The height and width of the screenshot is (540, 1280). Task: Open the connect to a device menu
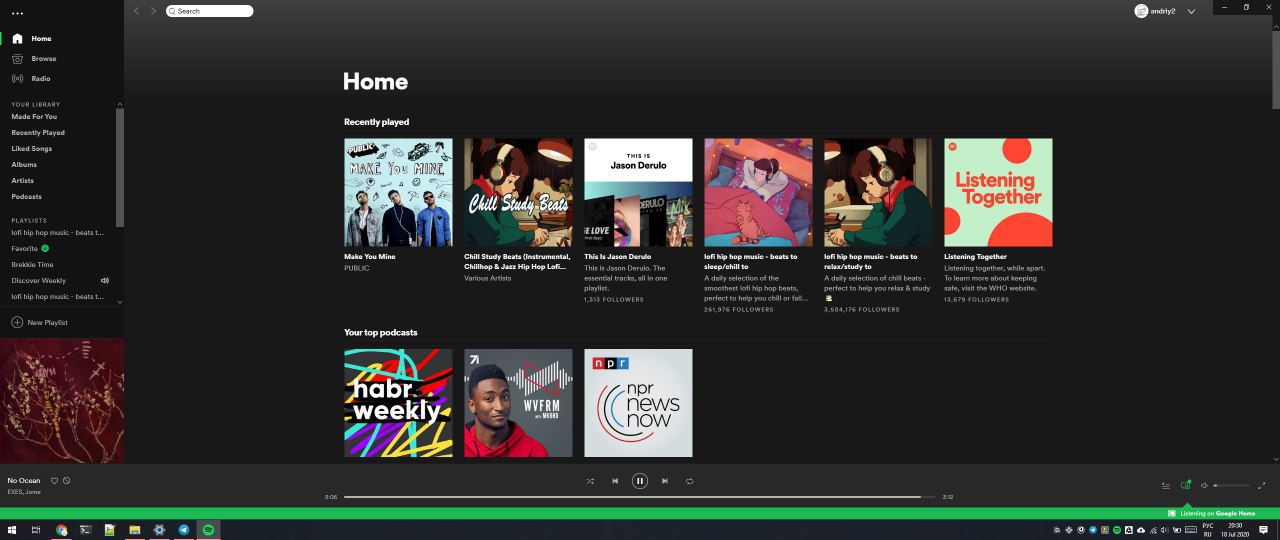point(1186,485)
